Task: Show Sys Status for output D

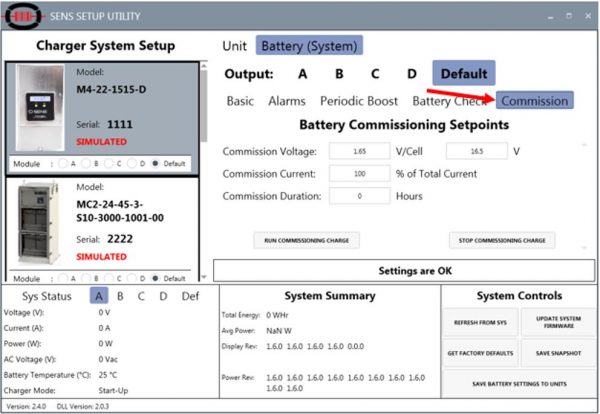Action: [x=163, y=296]
